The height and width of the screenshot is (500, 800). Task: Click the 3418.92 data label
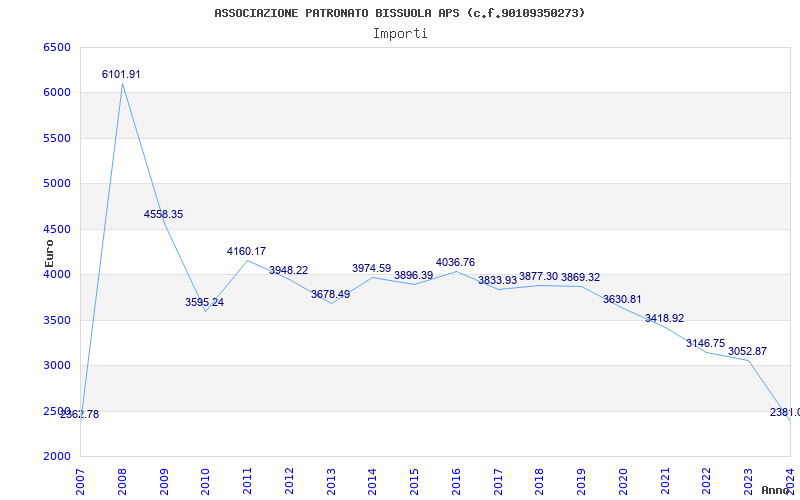click(x=664, y=319)
